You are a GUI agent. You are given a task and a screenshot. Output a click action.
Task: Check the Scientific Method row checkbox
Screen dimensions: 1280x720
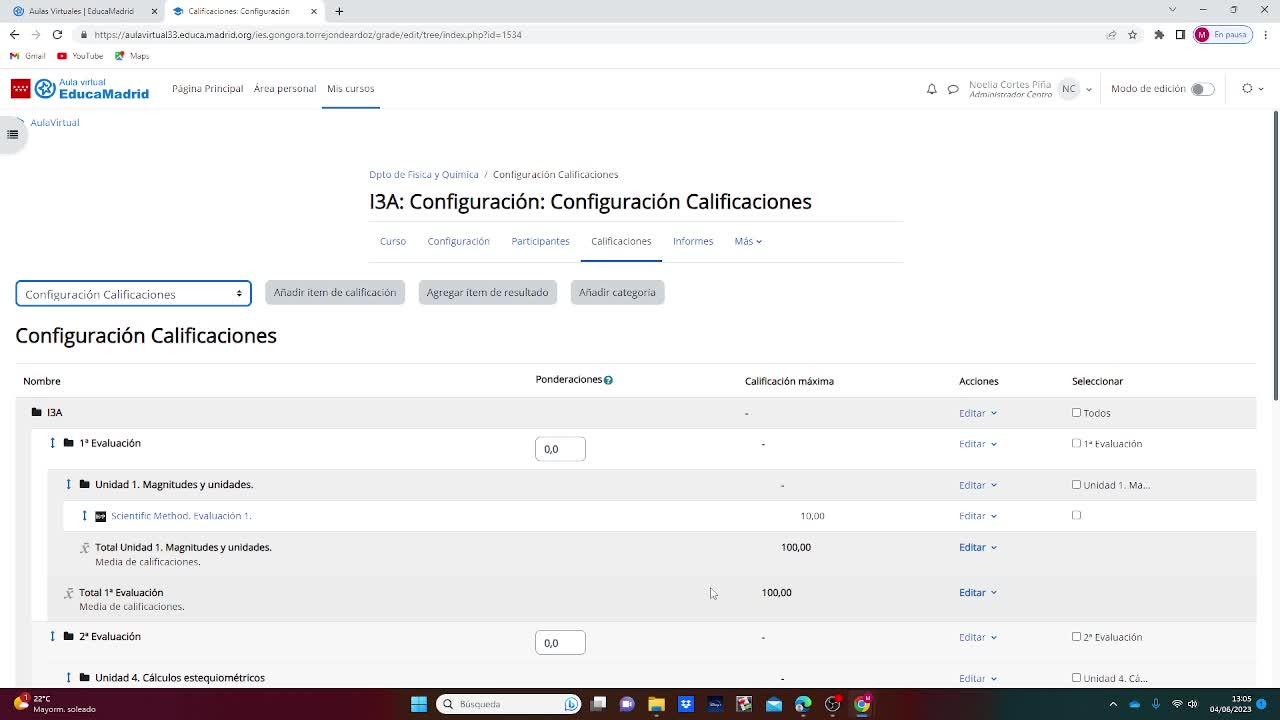(x=1076, y=515)
